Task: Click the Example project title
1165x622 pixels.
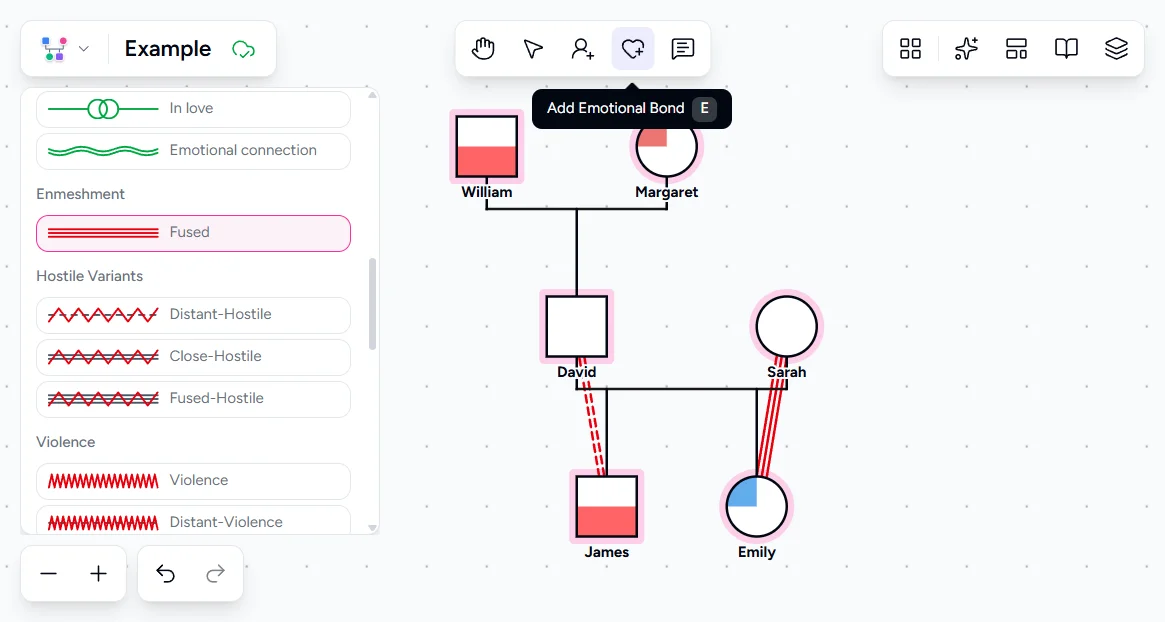Action: tap(168, 49)
